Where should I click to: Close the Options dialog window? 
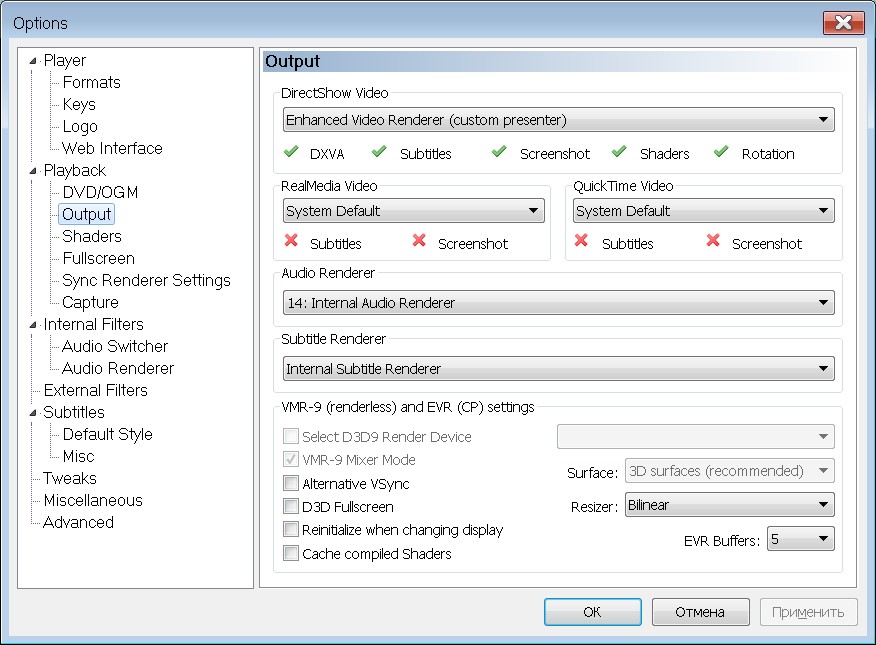click(843, 23)
